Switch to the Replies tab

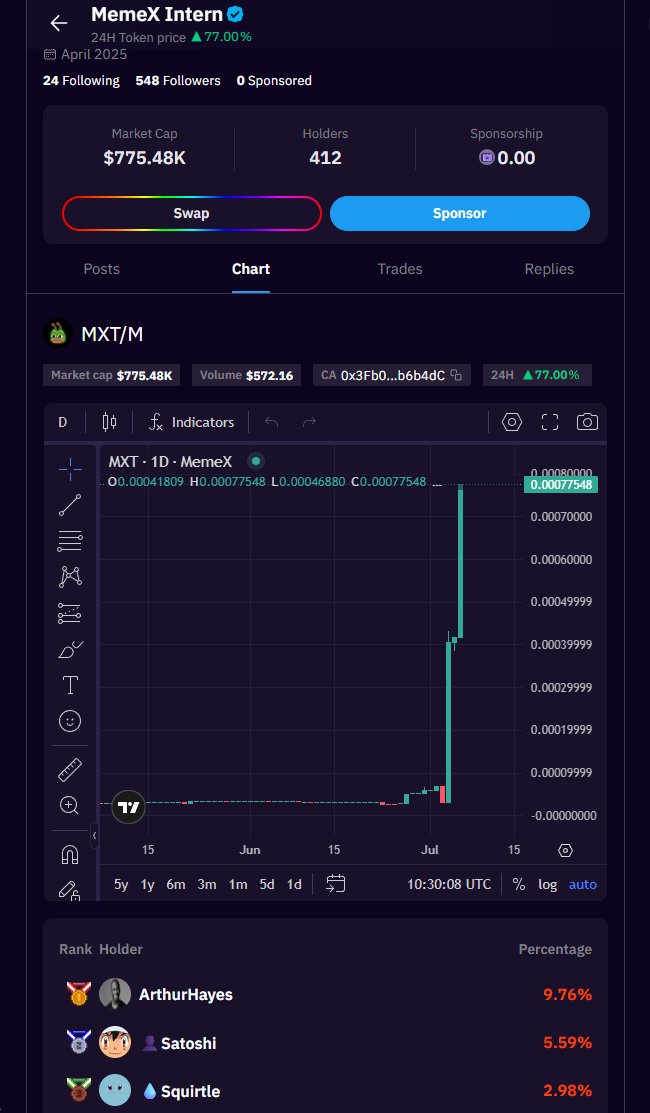[549, 269]
